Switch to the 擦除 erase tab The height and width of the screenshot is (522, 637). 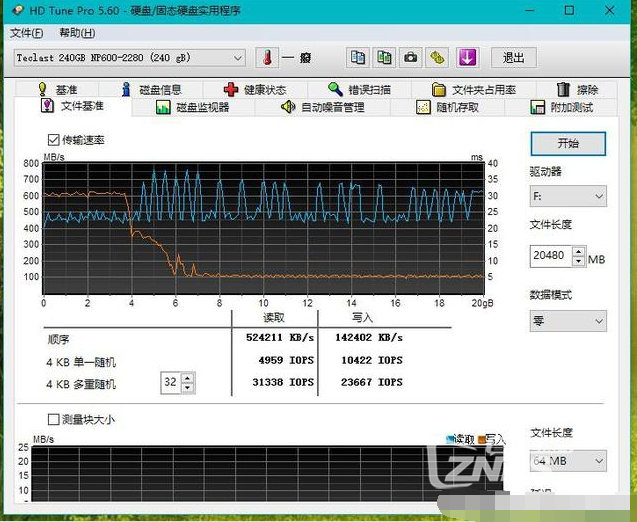coord(577,89)
